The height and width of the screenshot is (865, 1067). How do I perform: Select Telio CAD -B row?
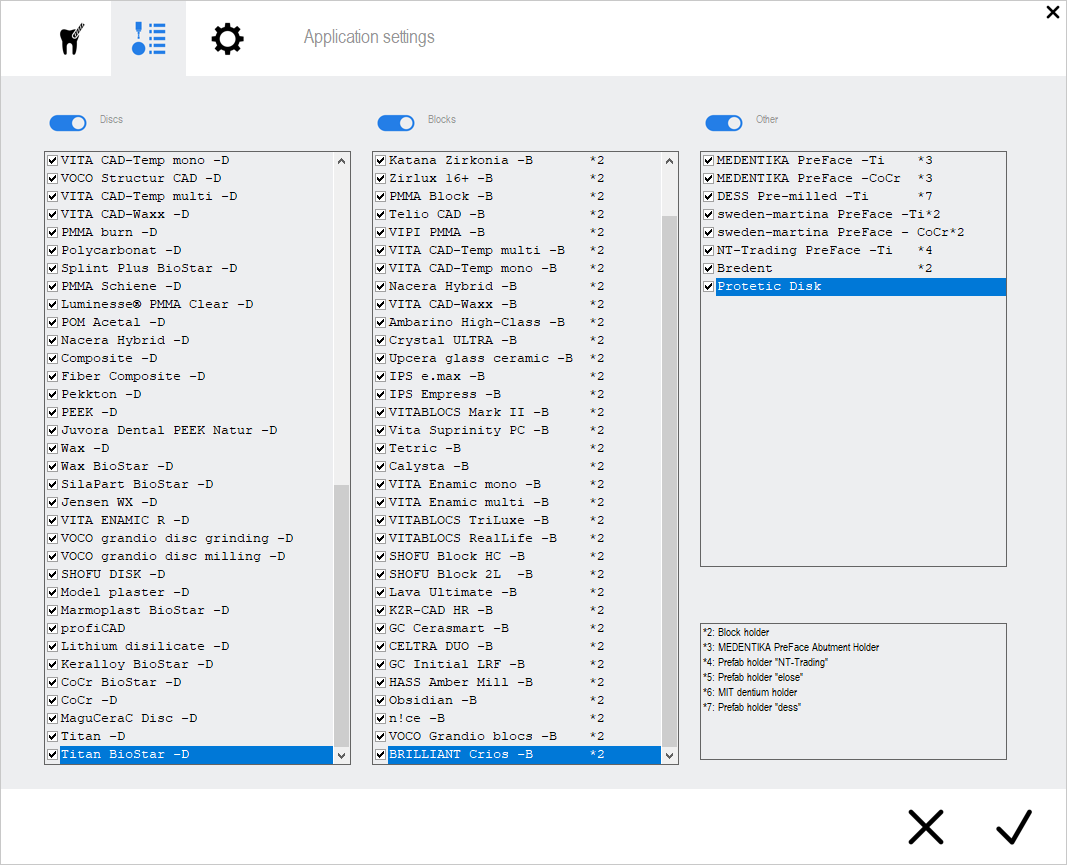tap(518, 214)
